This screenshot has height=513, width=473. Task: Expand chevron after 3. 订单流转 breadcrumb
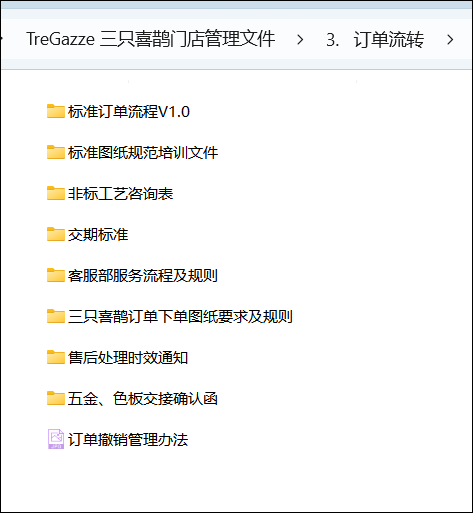tap(450, 40)
